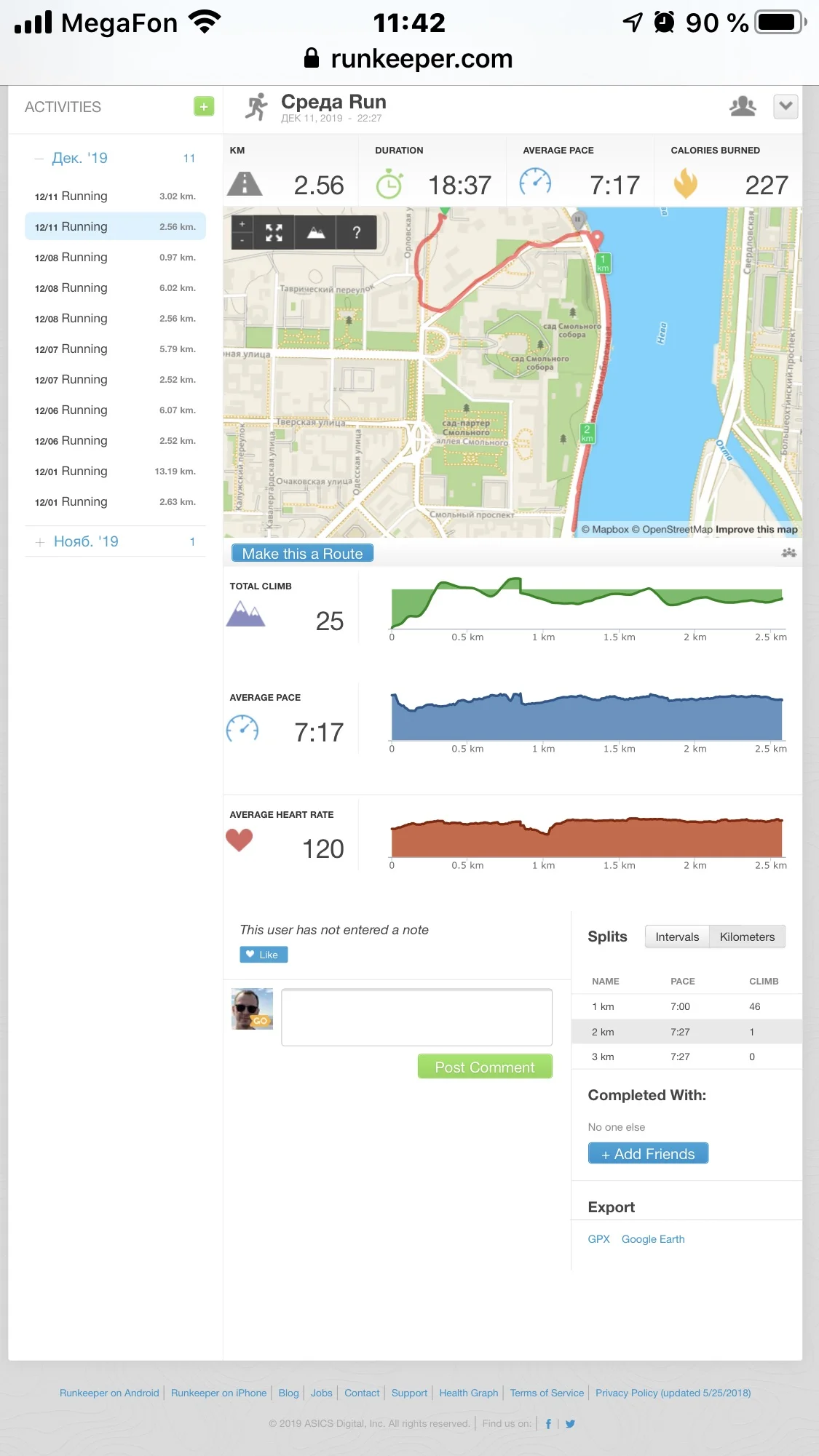Click the 3 km split row
The image size is (819, 1456).
tap(687, 1057)
